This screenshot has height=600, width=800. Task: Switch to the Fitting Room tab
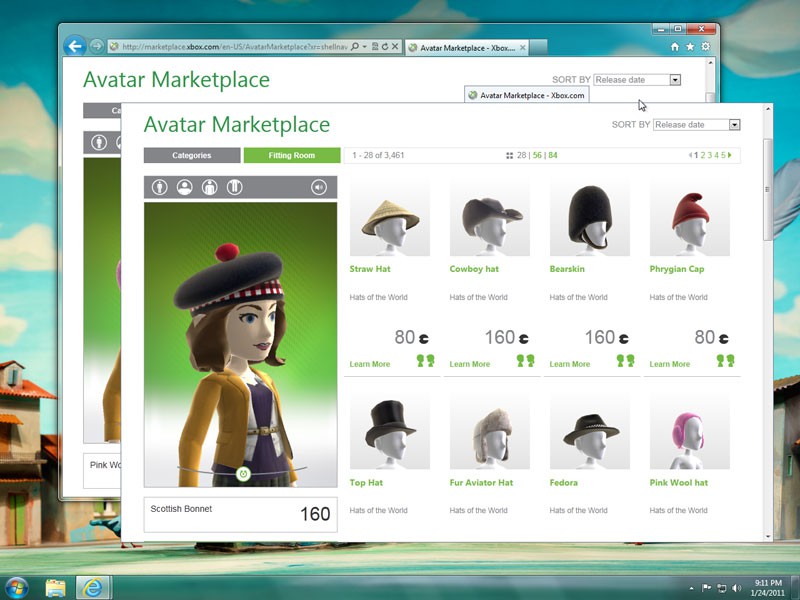291,155
